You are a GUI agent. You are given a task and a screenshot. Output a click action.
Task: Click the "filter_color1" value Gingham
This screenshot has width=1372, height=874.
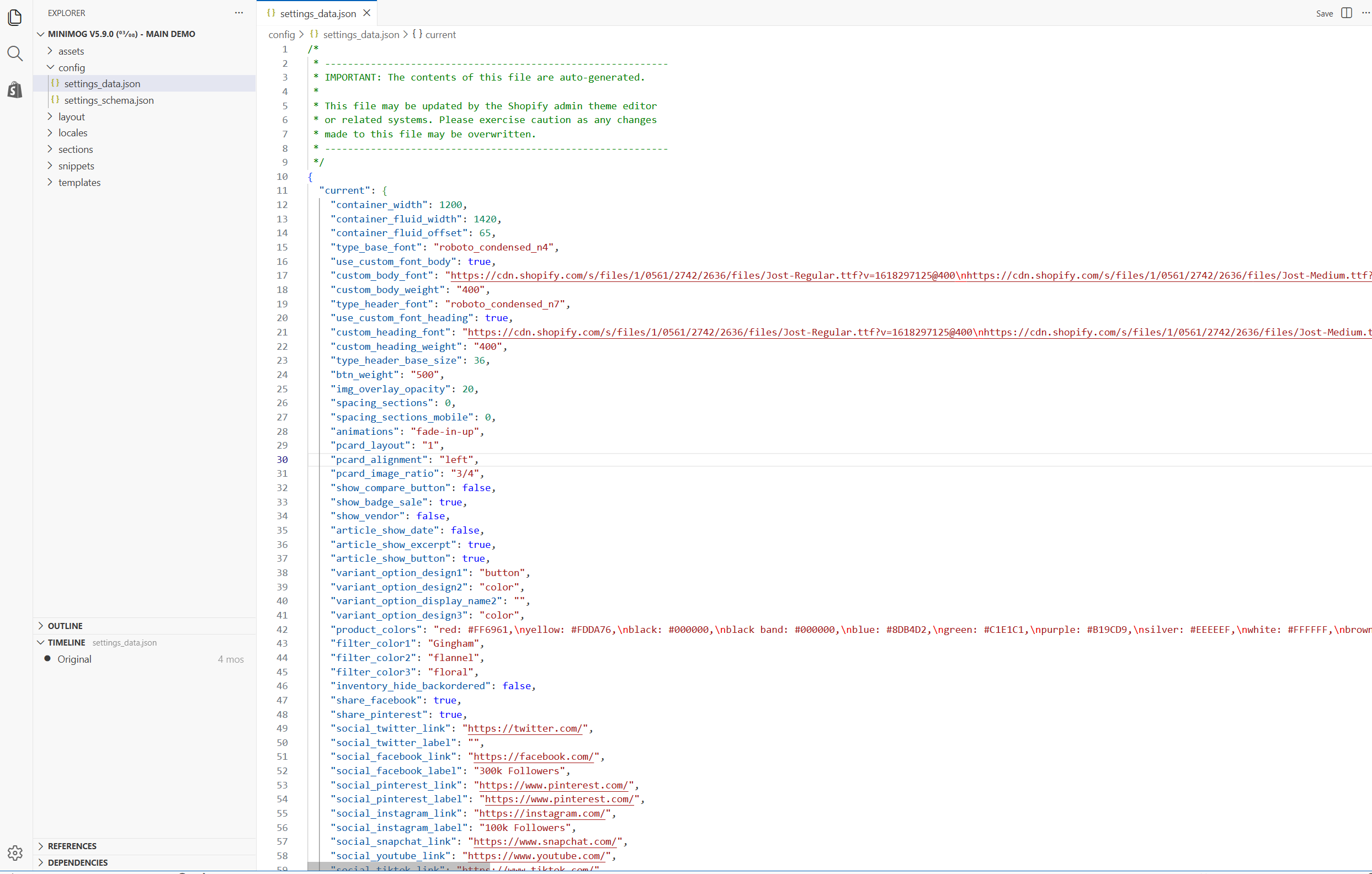453,643
